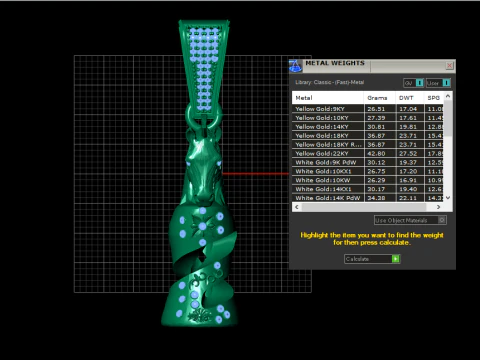Click the 42.80 grams value
Viewport: 480px width, 360px height.
coord(376,154)
